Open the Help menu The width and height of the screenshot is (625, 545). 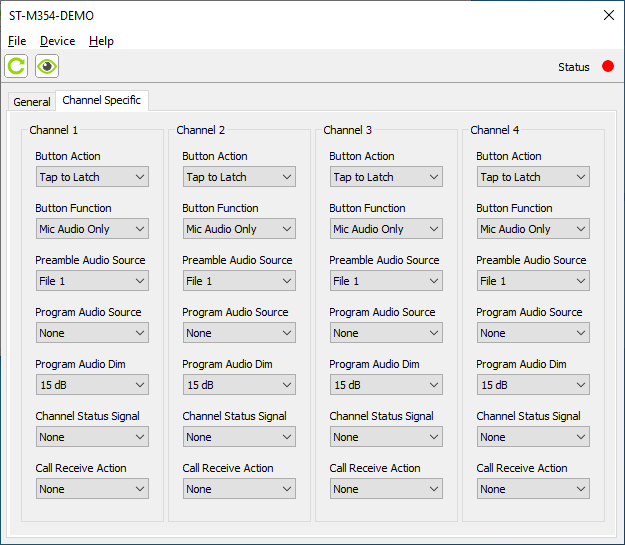pyautogui.click(x=101, y=41)
